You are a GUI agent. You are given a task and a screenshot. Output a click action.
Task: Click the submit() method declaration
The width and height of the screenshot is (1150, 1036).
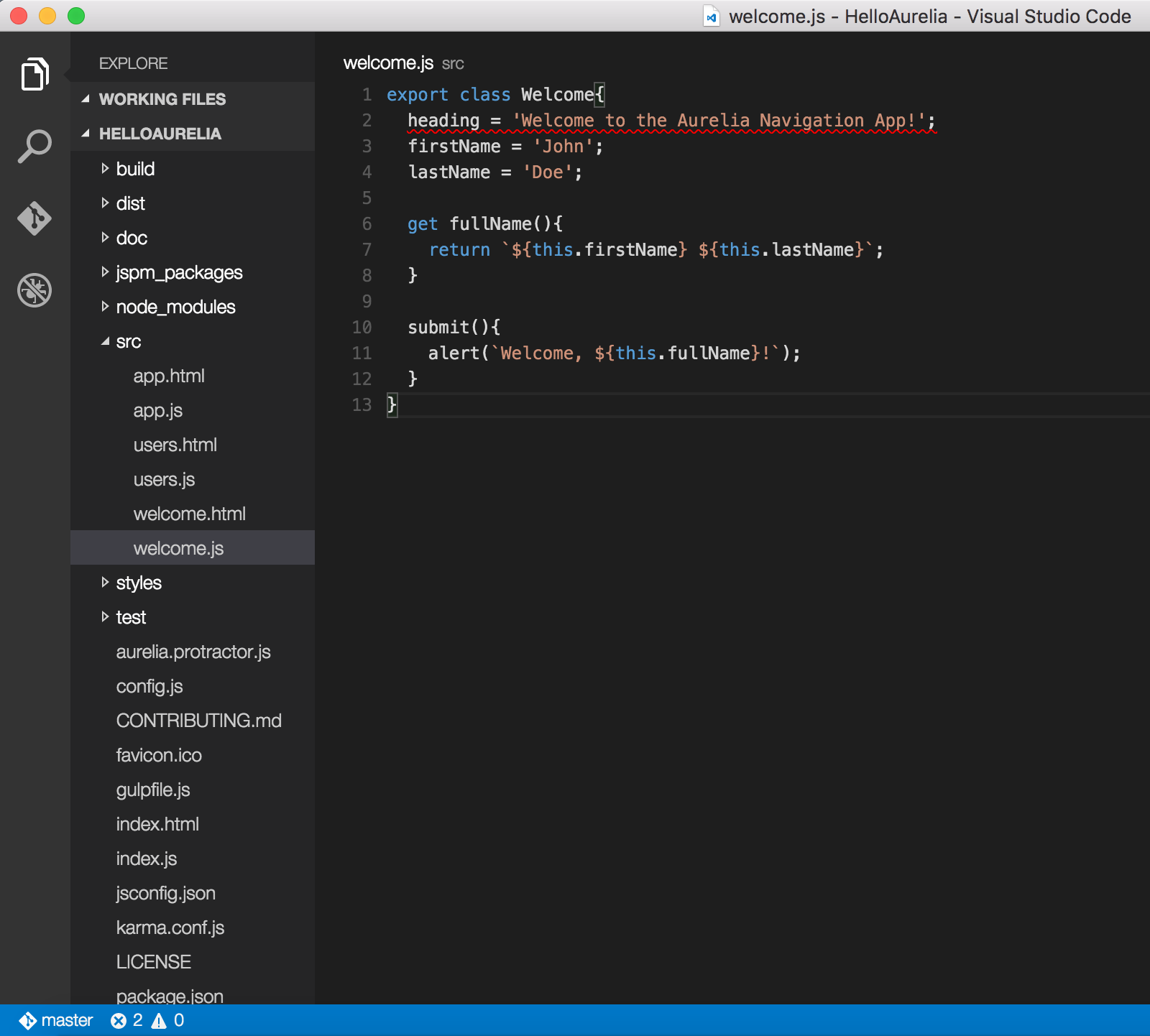pyautogui.click(x=454, y=328)
